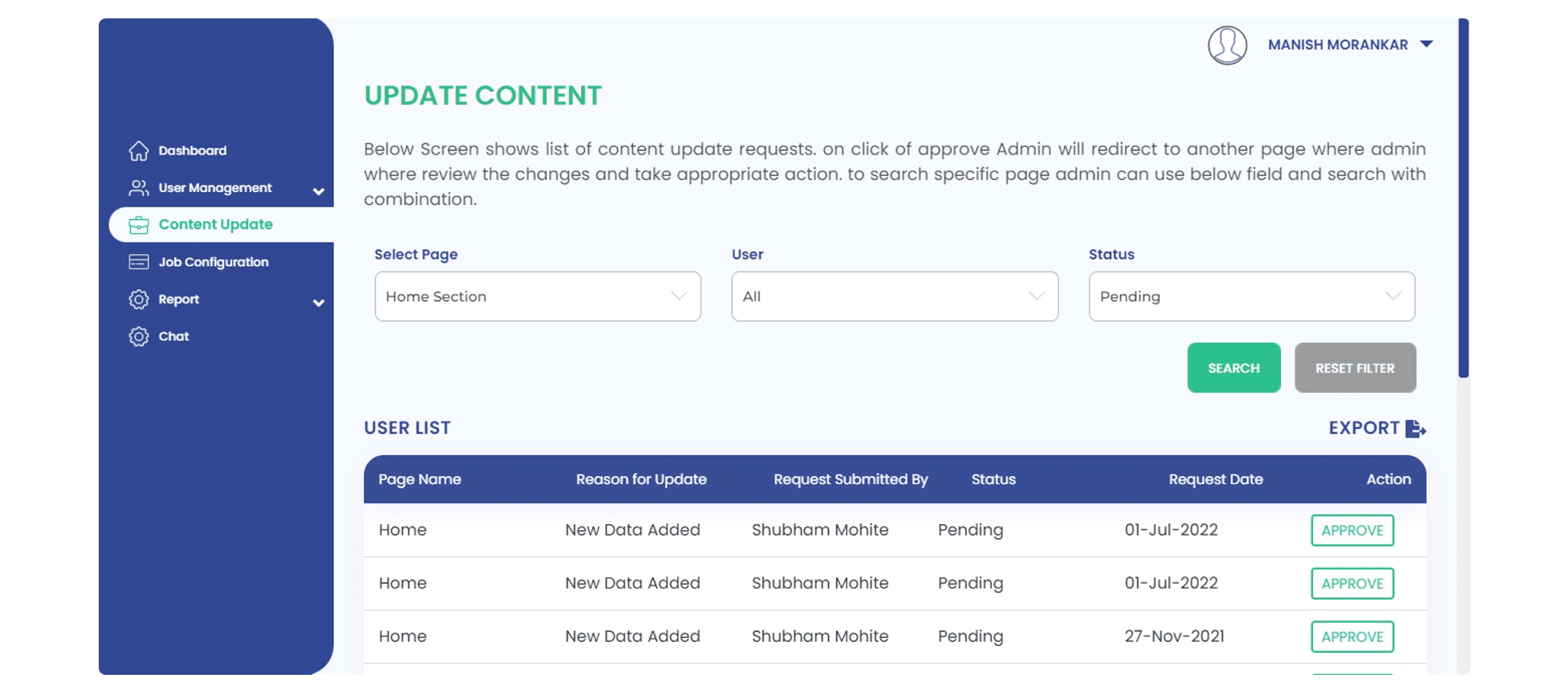Screen dimensions: 1568x694
Task: Click the Chat gear icon
Action: click(139, 337)
